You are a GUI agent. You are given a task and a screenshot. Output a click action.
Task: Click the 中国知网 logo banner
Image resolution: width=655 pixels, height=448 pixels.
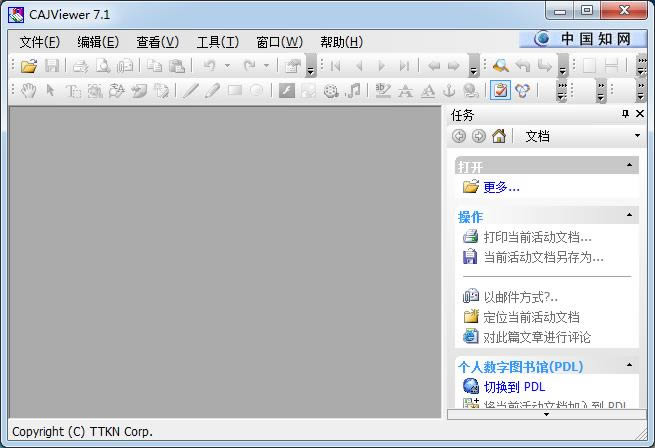pyautogui.click(x=582, y=39)
